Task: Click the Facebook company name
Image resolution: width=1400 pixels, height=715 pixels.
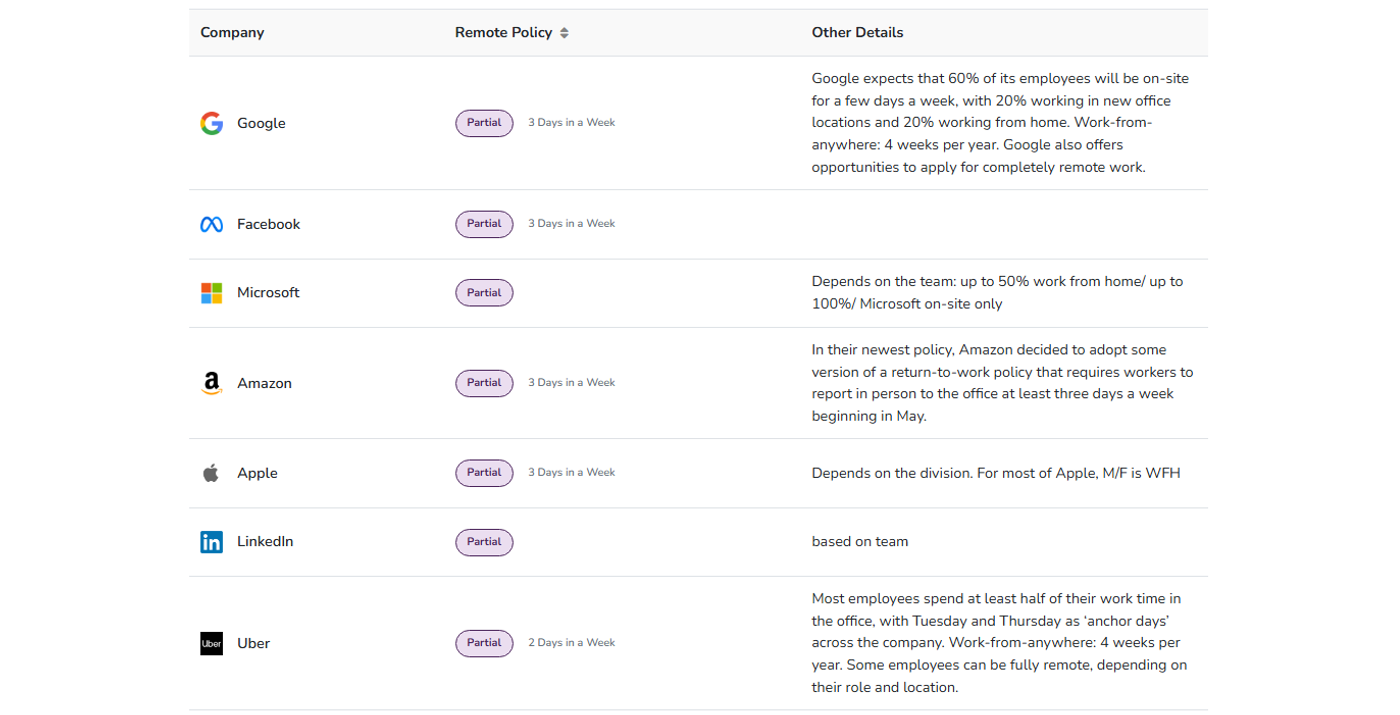Action: point(268,224)
